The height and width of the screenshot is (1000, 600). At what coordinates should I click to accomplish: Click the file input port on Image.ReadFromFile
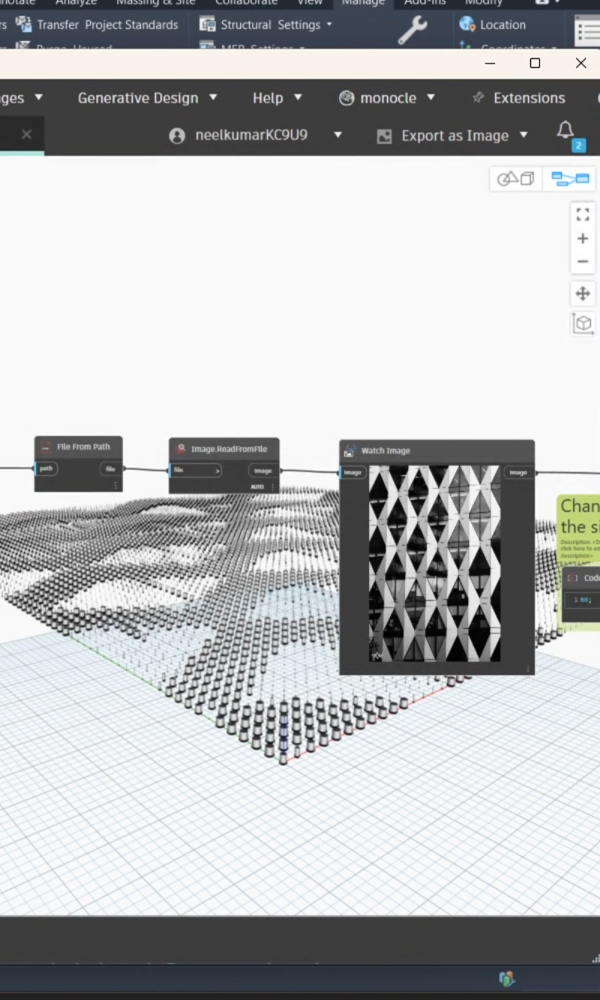pyautogui.click(x=195, y=471)
